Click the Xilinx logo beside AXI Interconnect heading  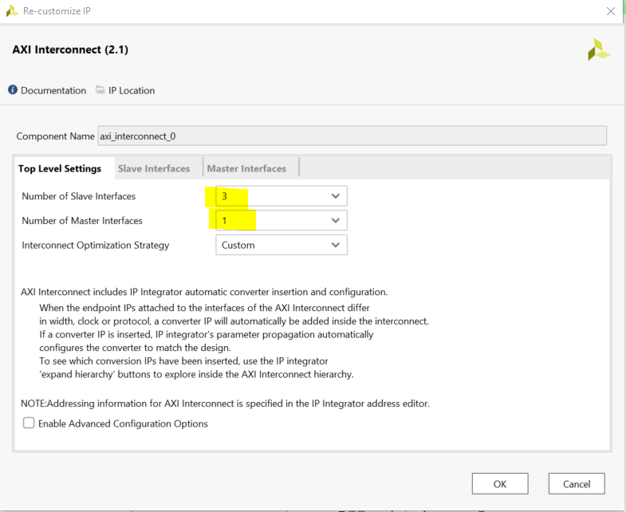pyautogui.click(x=598, y=50)
